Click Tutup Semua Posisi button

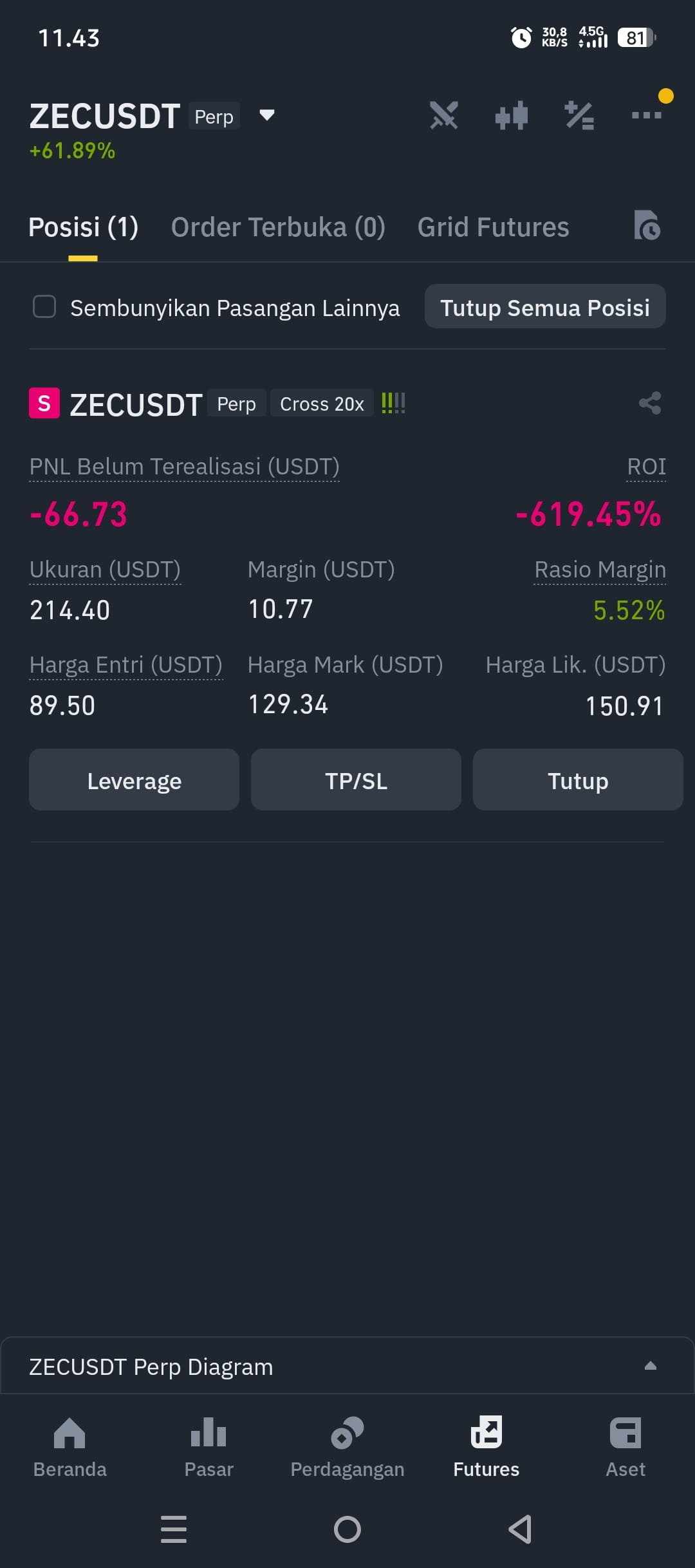(x=545, y=306)
